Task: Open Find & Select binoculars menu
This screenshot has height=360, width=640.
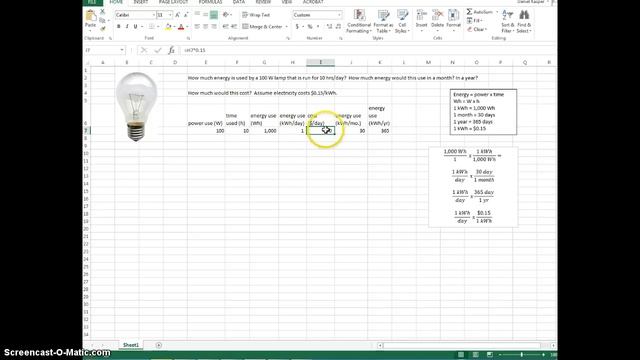Action: [524, 21]
